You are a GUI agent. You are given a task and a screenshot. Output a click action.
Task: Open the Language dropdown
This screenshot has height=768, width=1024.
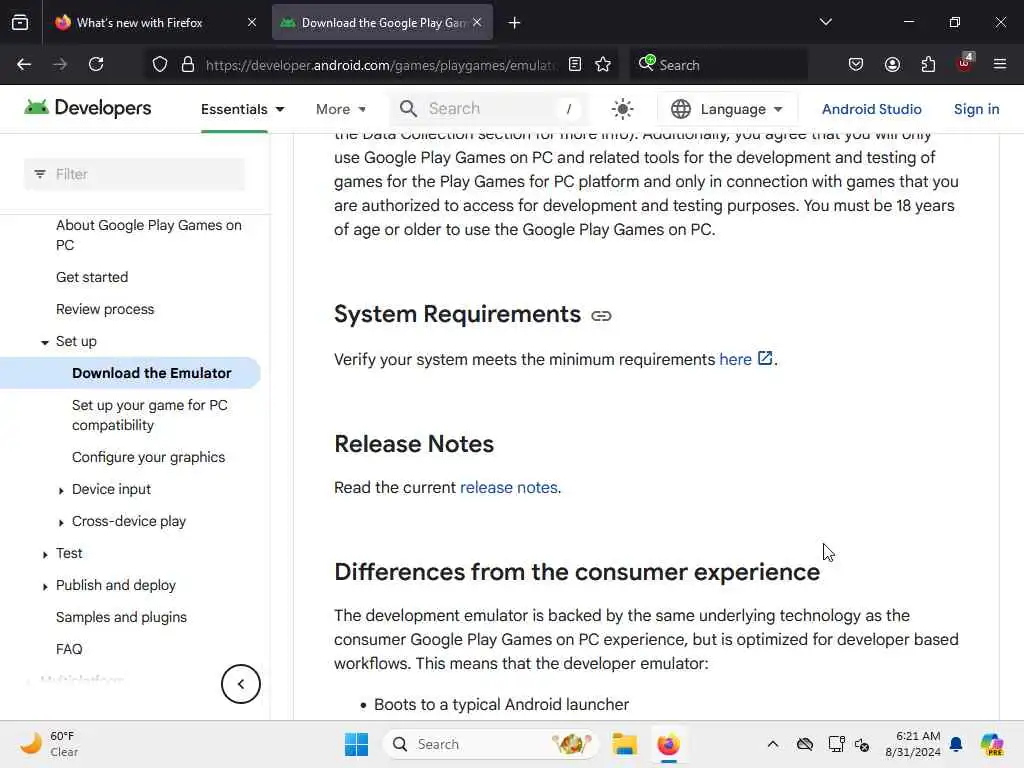pyautogui.click(x=727, y=109)
